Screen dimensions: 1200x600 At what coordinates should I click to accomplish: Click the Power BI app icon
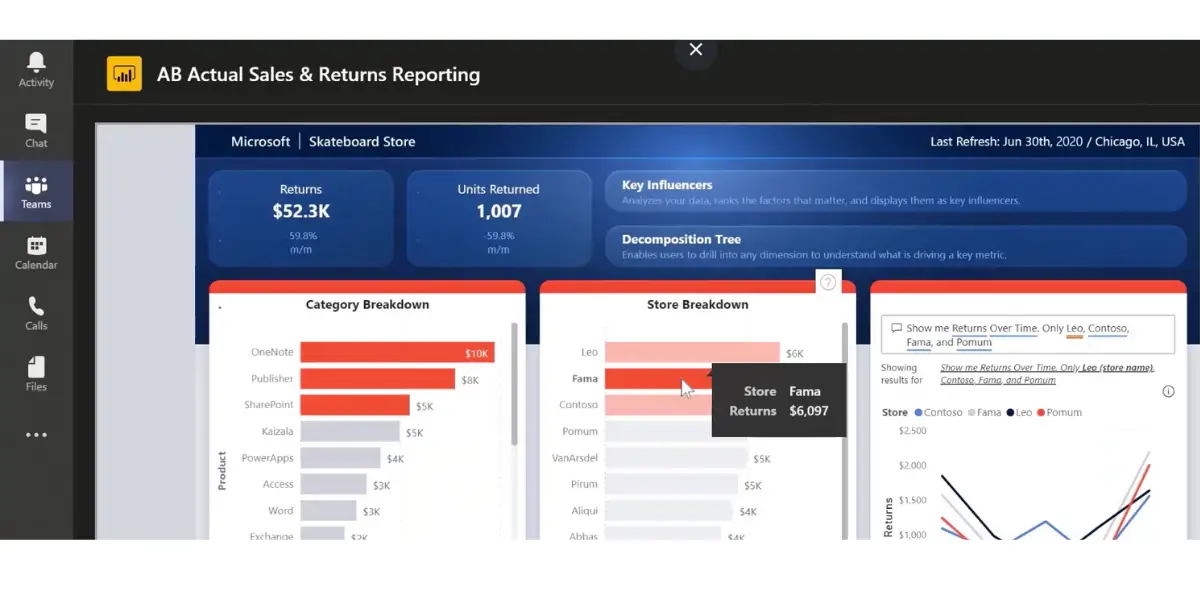pyautogui.click(x=124, y=74)
